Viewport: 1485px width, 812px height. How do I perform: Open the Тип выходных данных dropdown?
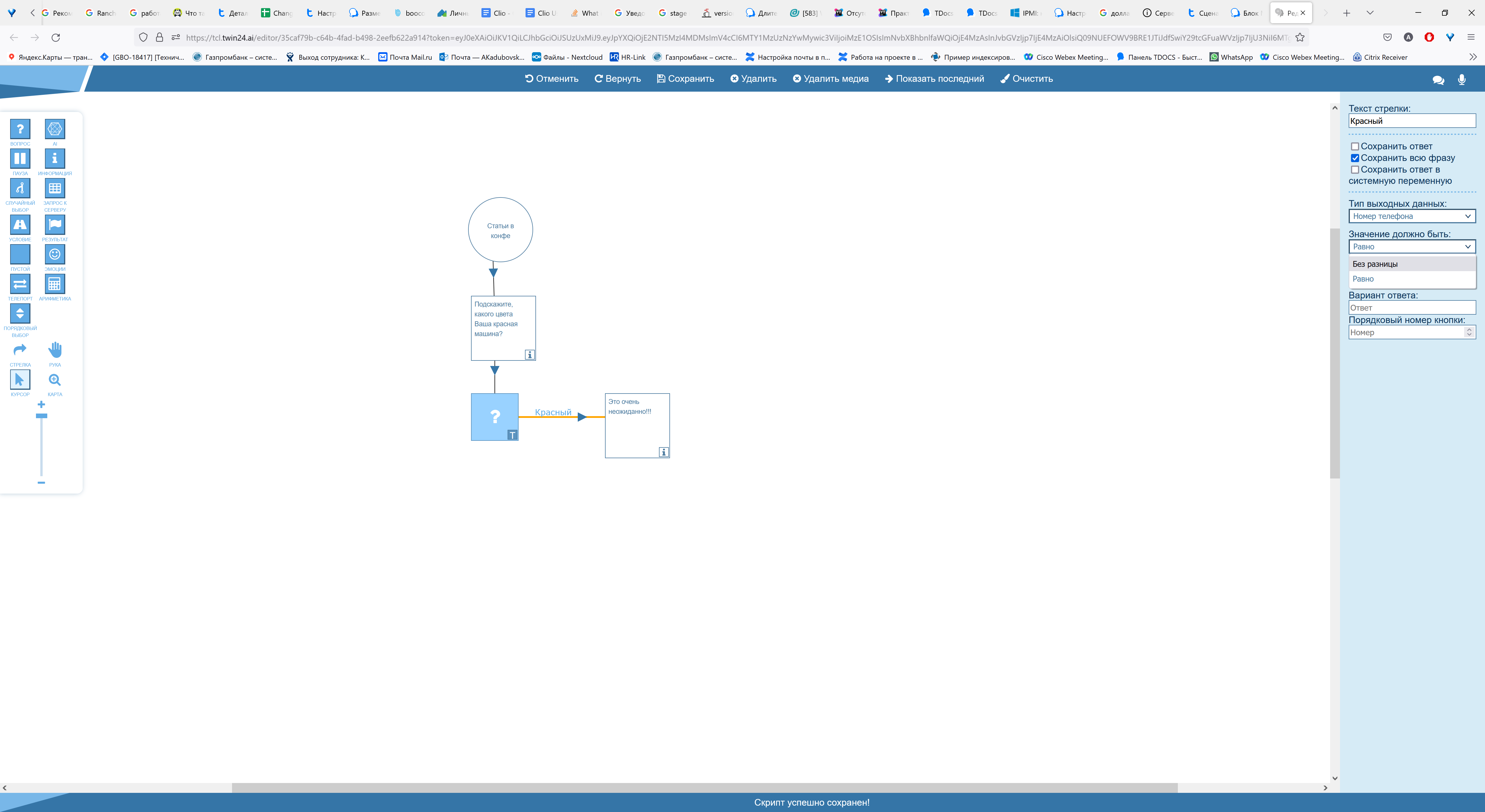pyautogui.click(x=1411, y=216)
